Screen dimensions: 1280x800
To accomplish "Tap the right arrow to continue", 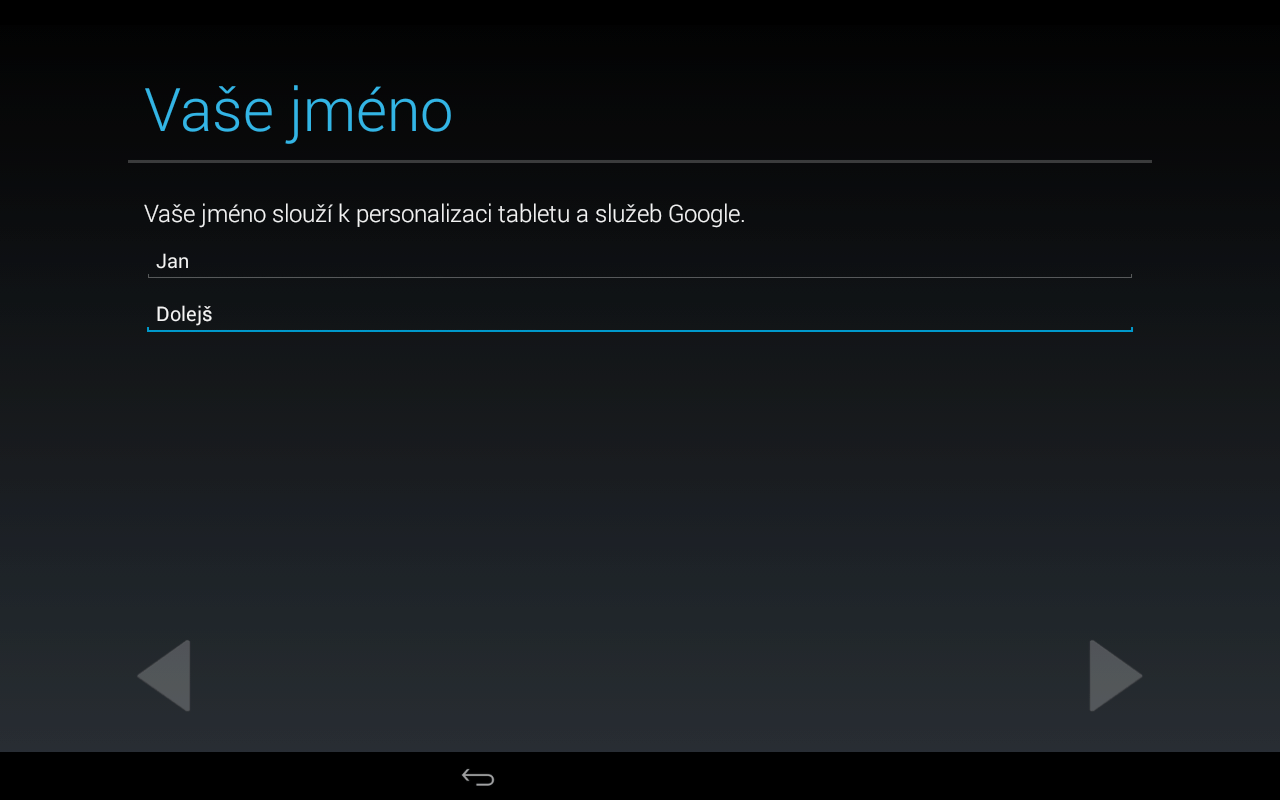I will [x=1116, y=676].
